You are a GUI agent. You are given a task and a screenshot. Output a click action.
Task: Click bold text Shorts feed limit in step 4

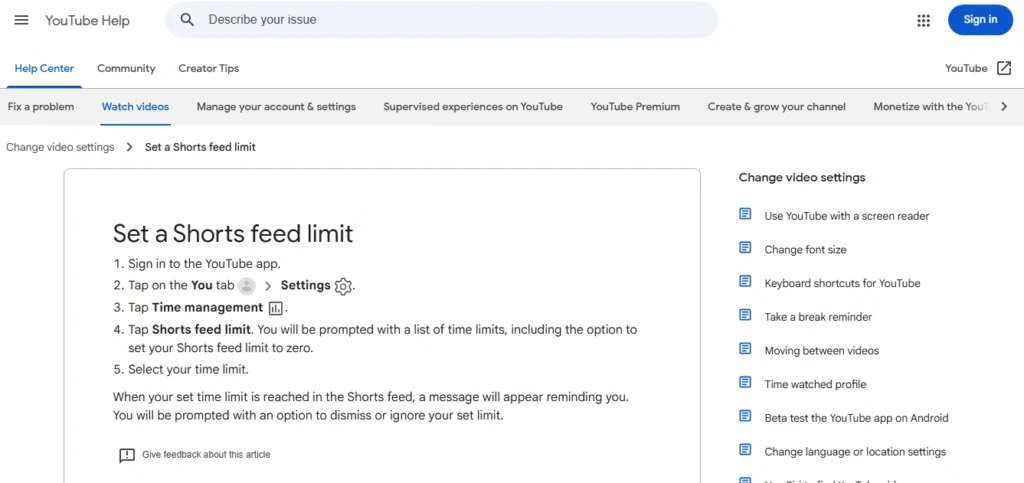(201, 330)
